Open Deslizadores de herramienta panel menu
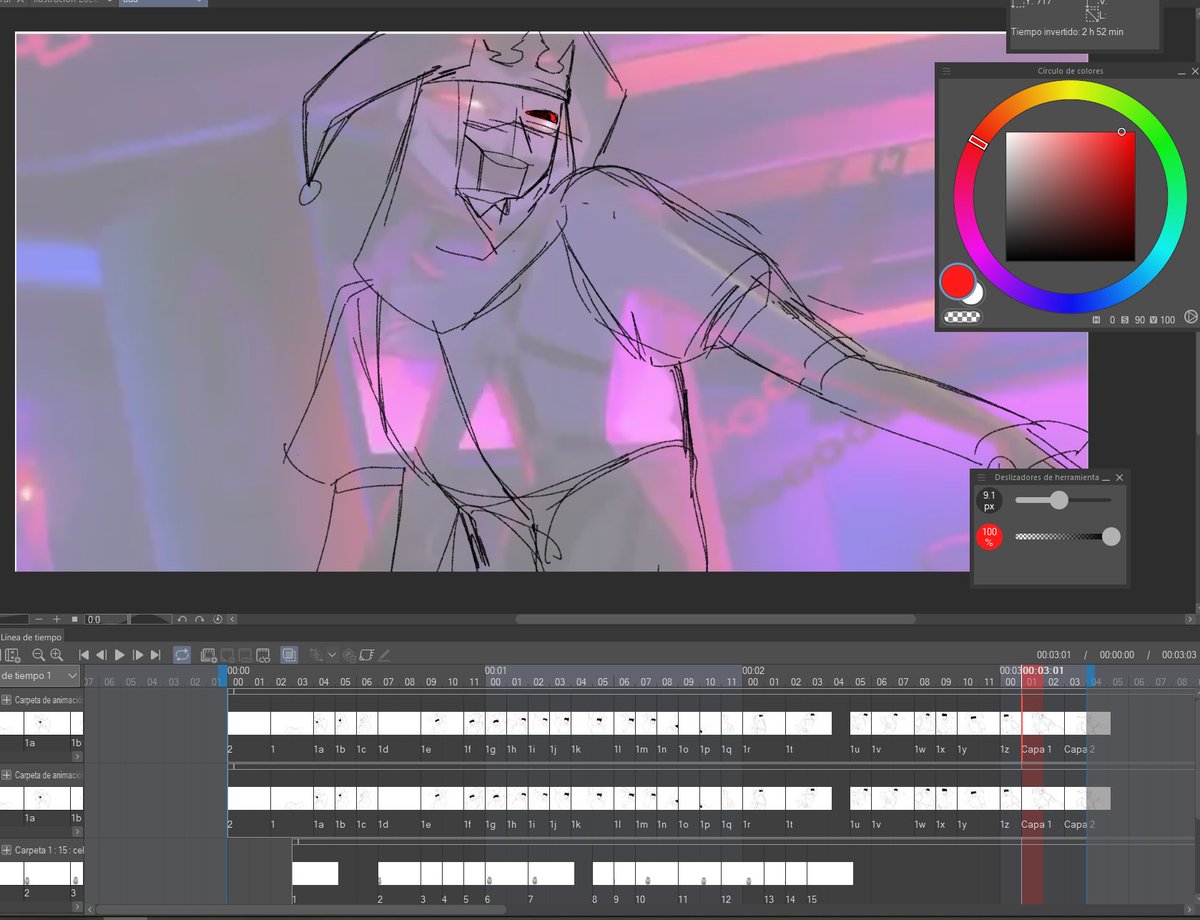The height and width of the screenshot is (920, 1200). click(x=981, y=478)
